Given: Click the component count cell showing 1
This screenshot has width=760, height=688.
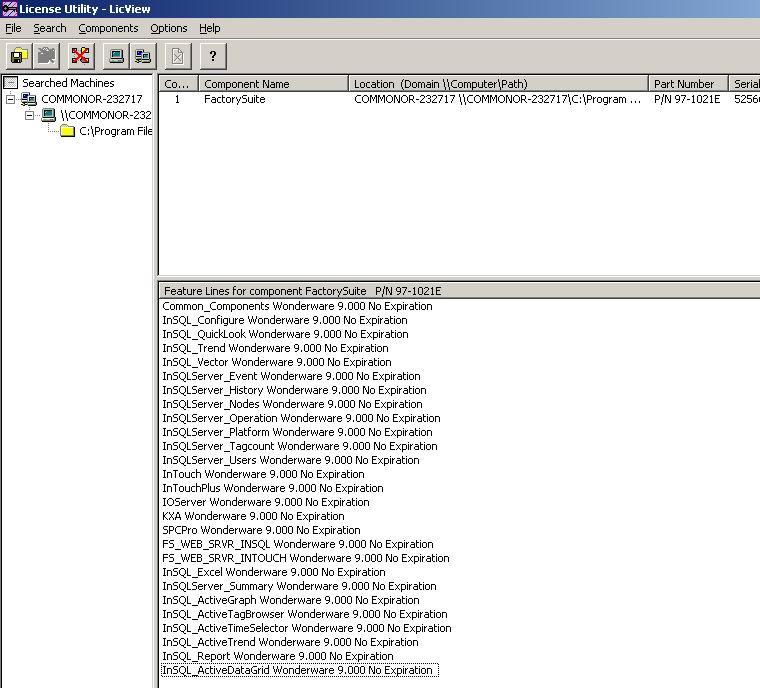Looking at the screenshot, I should [177, 99].
